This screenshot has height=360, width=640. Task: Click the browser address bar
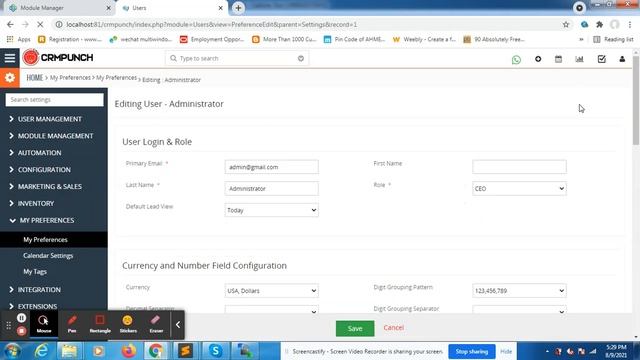[310, 24]
